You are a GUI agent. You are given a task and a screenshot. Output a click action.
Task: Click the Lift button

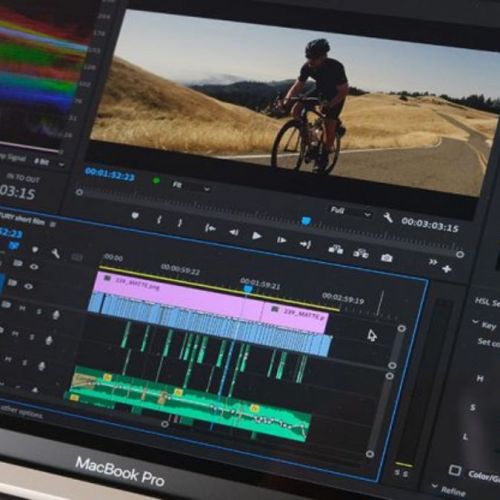point(336,249)
